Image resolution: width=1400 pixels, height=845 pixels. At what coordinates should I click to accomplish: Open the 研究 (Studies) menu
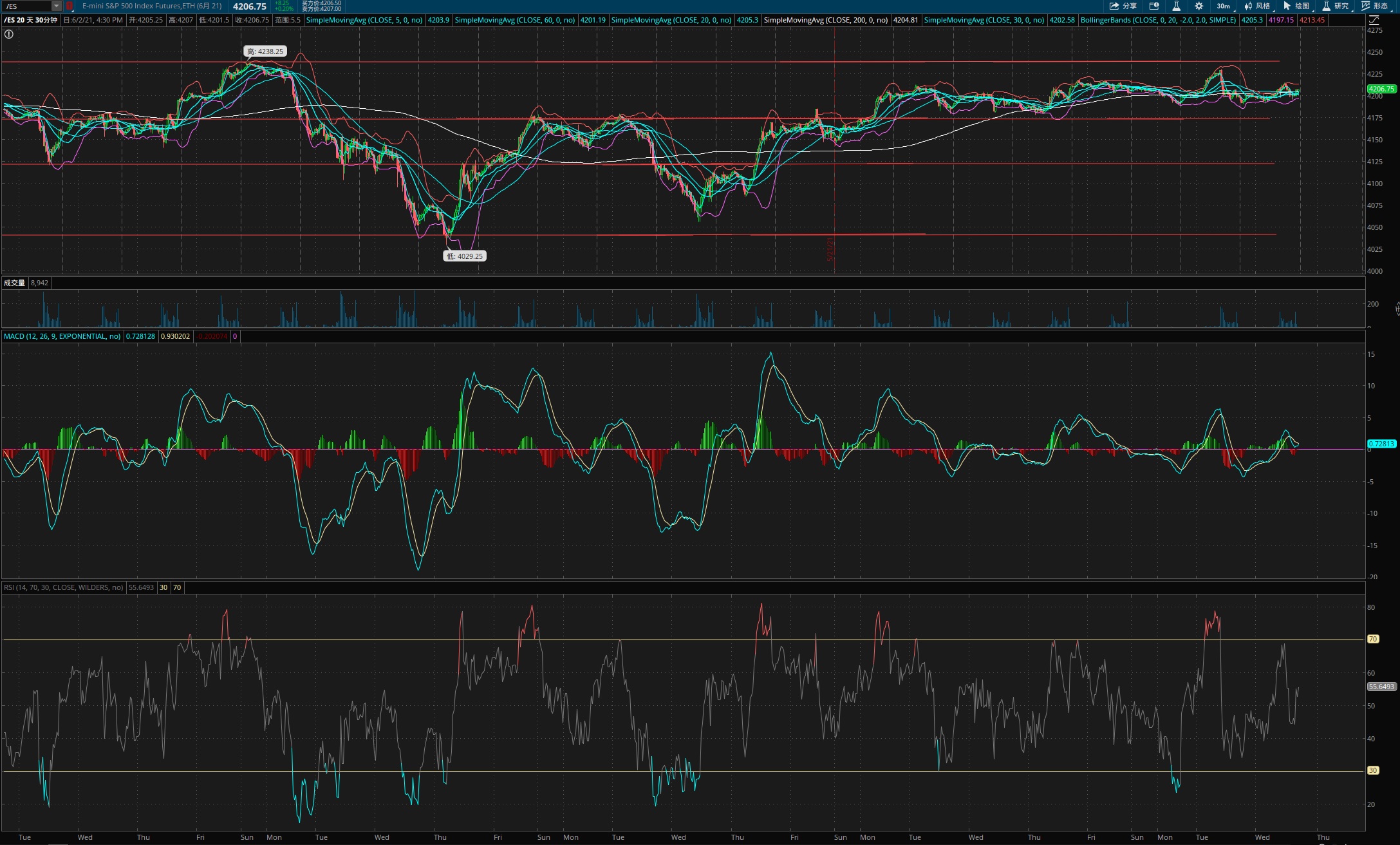(1336, 6)
